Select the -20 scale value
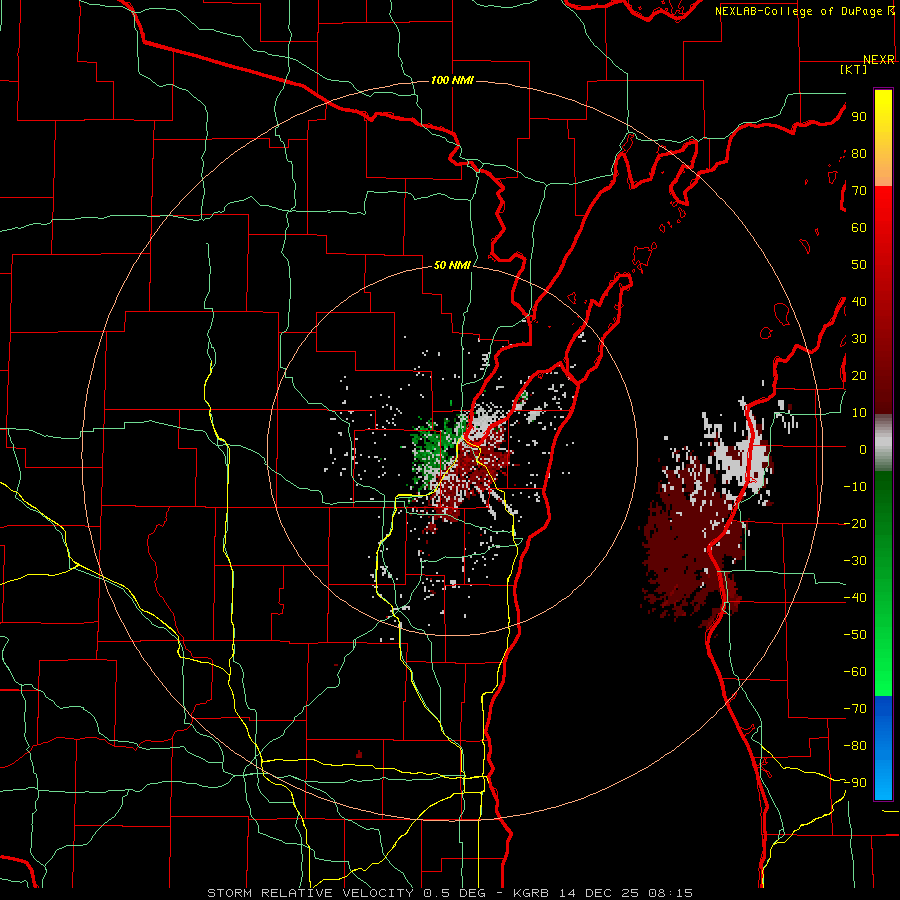Viewport: 900px width, 900px height. point(855,523)
